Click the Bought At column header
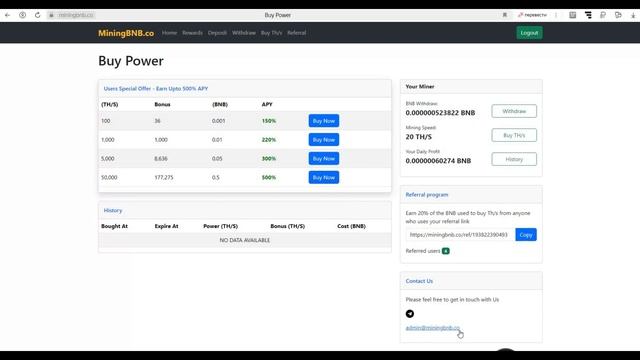Image resolution: width=640 pixels, height=360 pixels. click(114, 226)
